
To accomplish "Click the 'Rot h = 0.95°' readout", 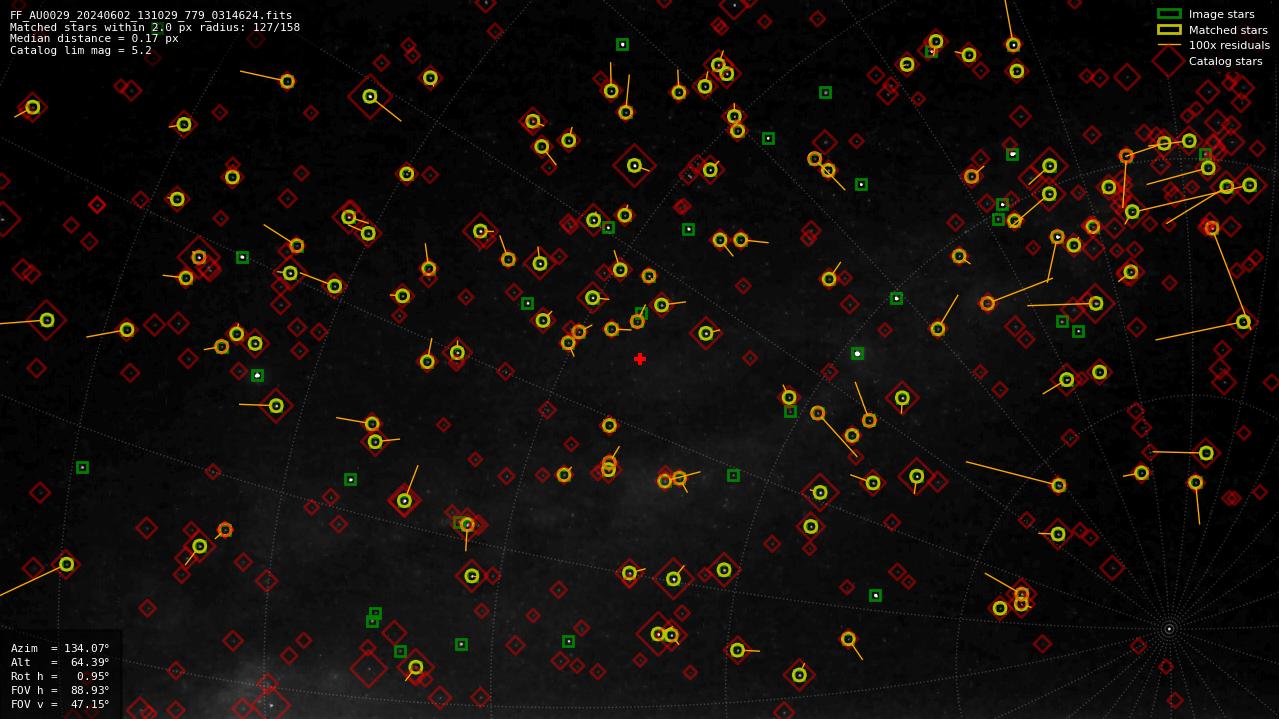I will [x=60, y=676].
